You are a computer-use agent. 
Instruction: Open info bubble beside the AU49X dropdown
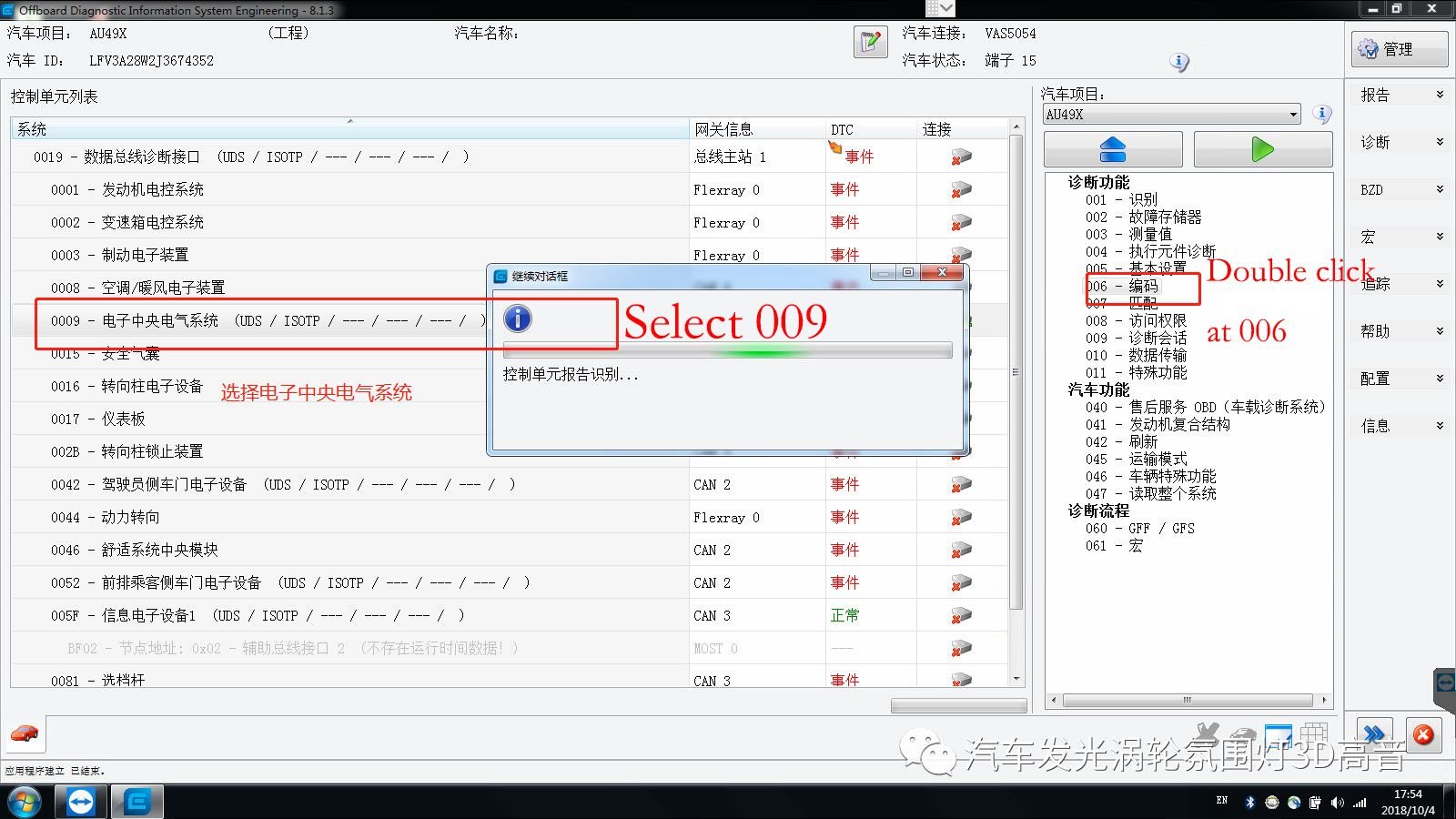point(1322,115)
